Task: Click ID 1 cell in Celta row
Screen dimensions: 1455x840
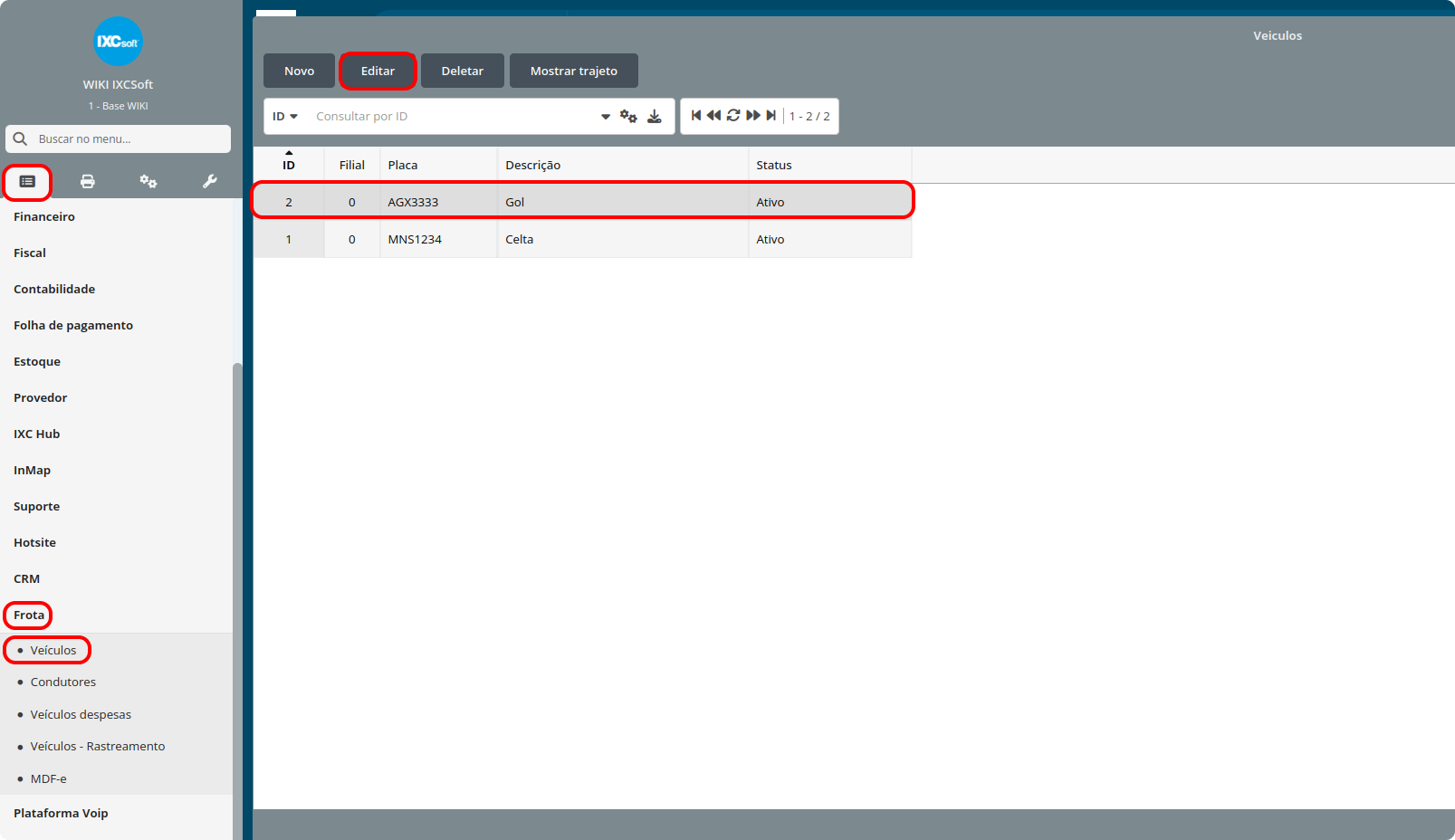Action: click(289, 239)
